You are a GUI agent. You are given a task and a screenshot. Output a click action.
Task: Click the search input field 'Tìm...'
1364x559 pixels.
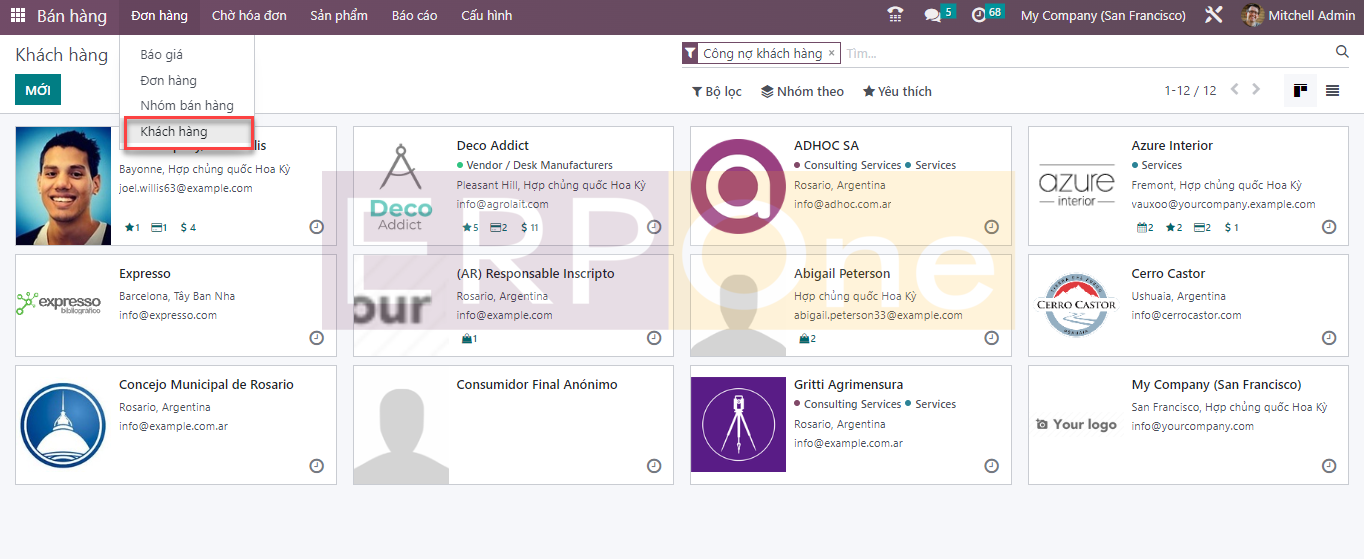click(x=1085, y=53)
